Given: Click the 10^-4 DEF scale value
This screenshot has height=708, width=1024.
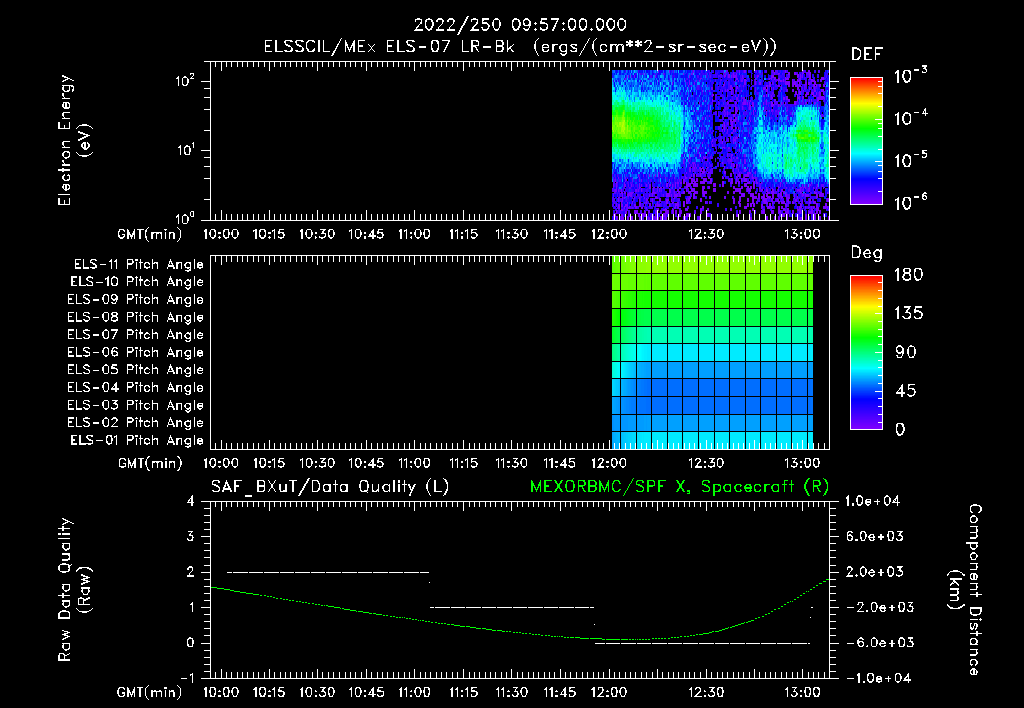Looking at the screenshot, I should coord(910,118).
